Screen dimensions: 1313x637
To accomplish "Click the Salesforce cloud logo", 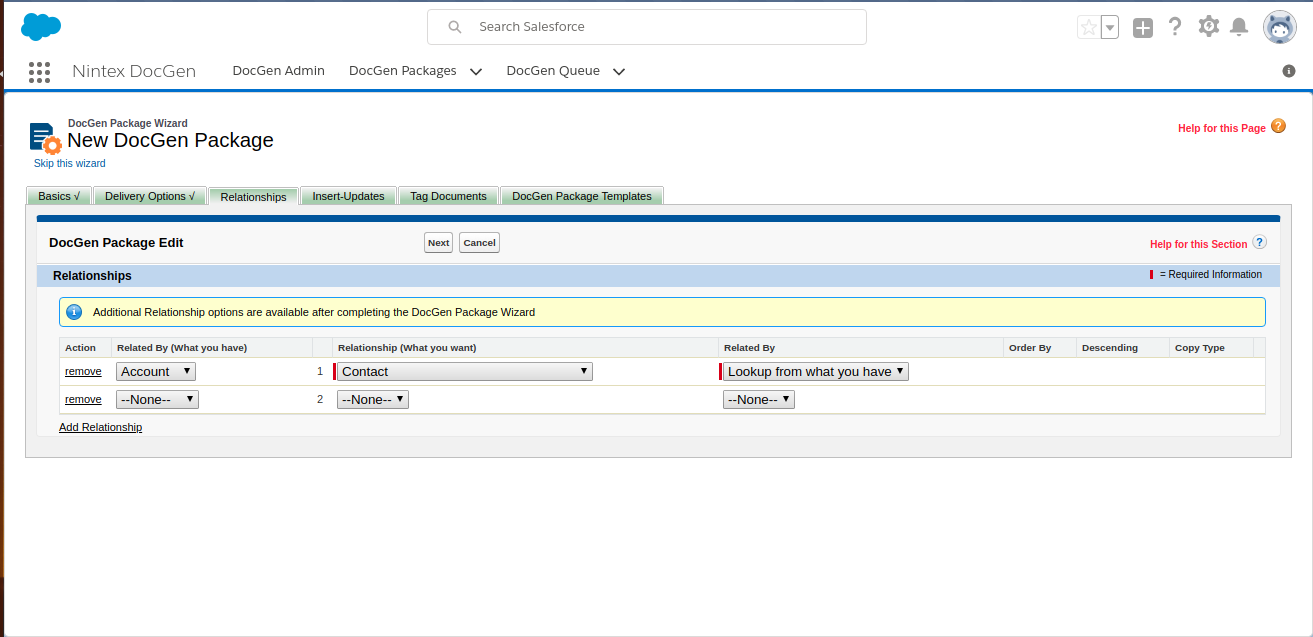I will coord(41,27).
